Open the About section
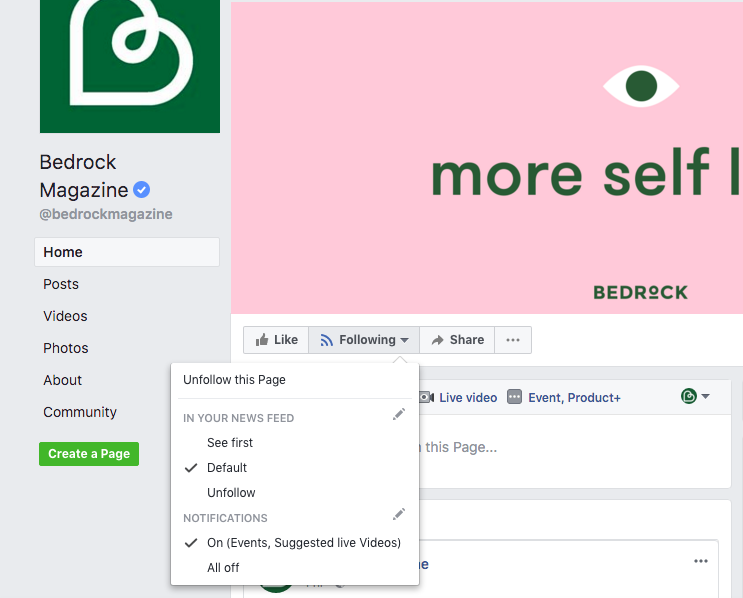Viewport: 743px width, 598px height. pyautogui.click(x=63, y=380)
